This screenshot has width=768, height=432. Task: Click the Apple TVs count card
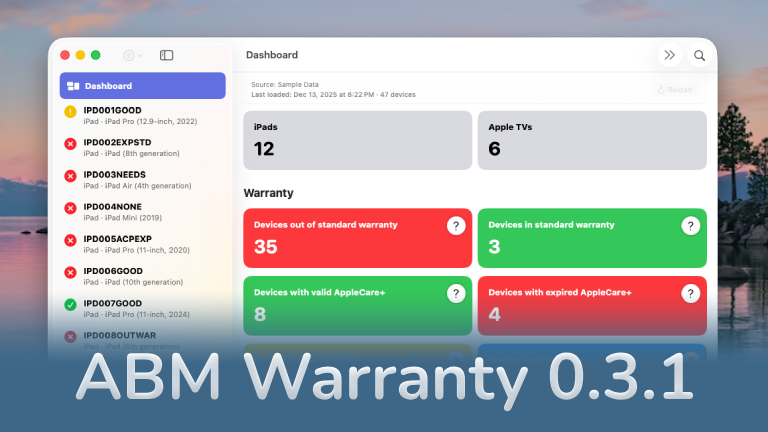coord(592,140)
